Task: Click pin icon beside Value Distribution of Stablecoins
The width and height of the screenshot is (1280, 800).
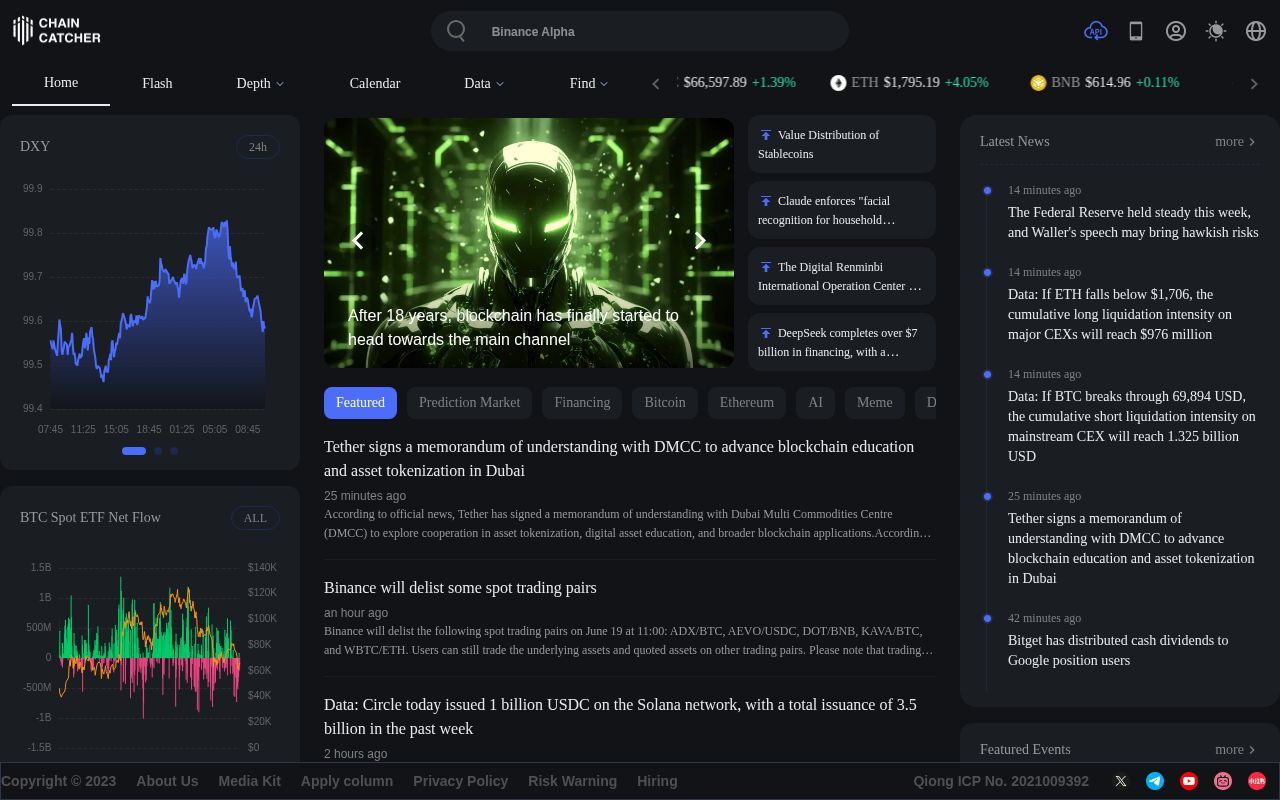Action: pos(765,135)
